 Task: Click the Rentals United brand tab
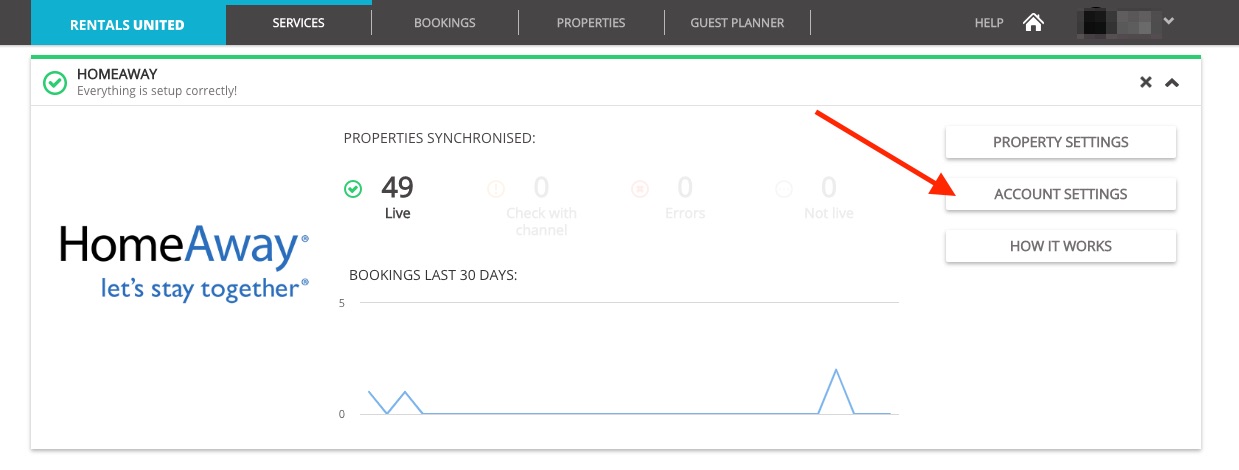pyautogui.click(x=128, y=24)
